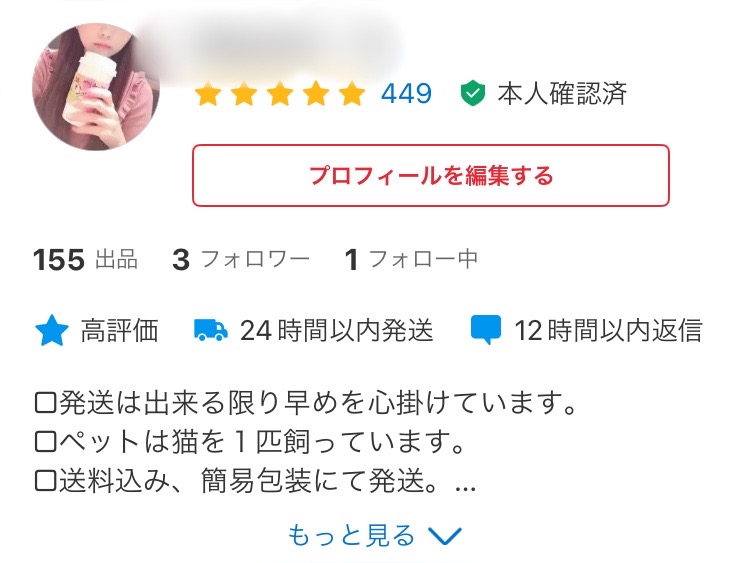Open the 1 フォロー中 list
The width and height of the screenshot is (750, 563).
pyautogui.click(x=411, y=259)
